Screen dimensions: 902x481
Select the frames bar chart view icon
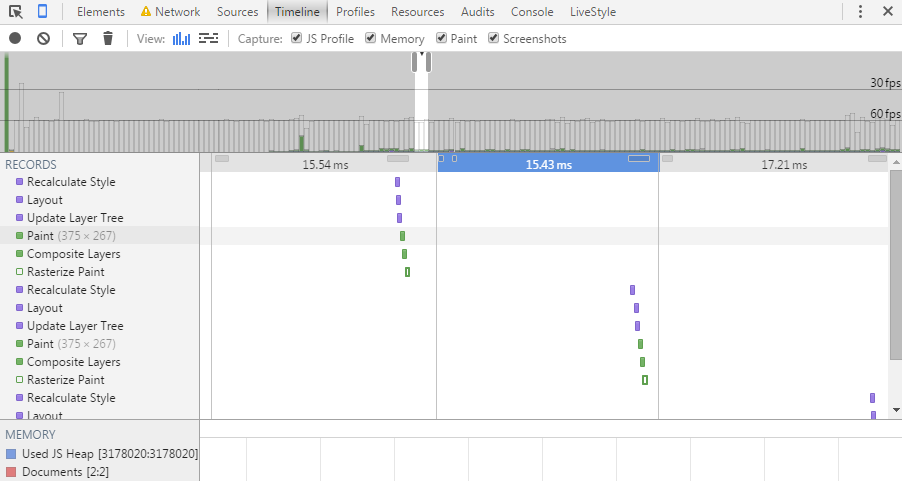pos(181,39)
